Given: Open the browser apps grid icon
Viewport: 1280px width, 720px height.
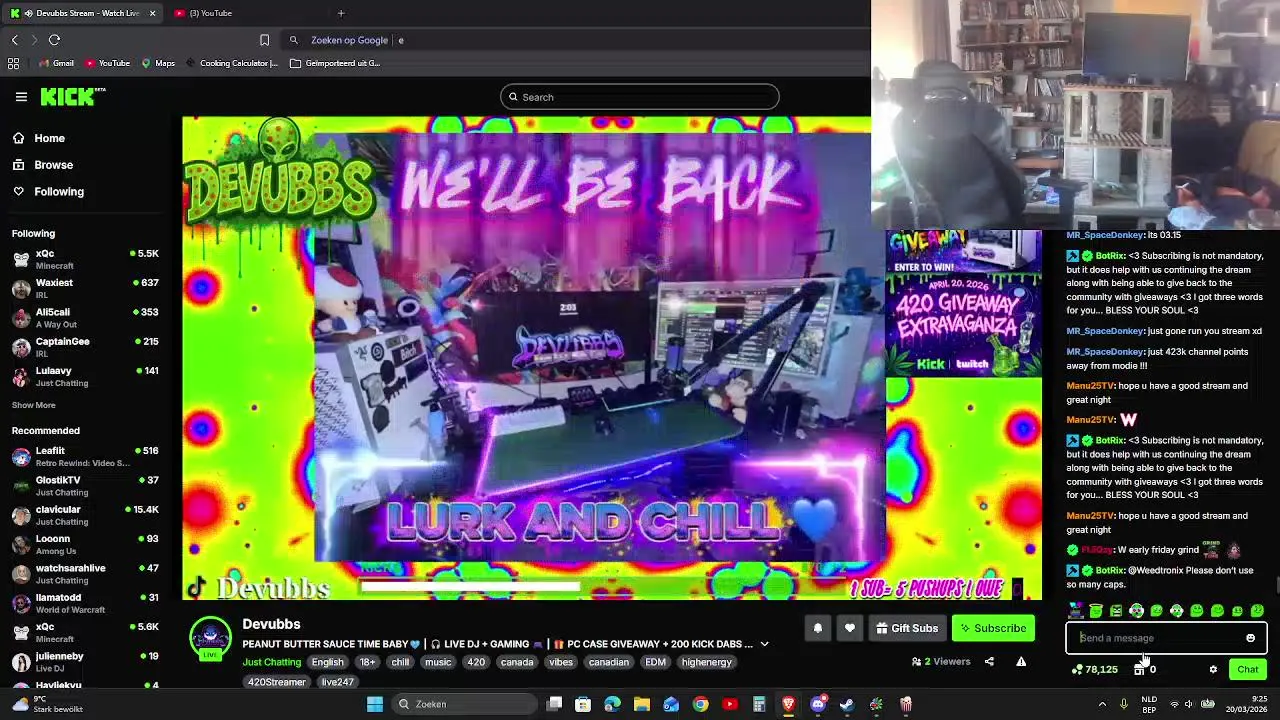Looking at the screenshot, I should 13,63.
